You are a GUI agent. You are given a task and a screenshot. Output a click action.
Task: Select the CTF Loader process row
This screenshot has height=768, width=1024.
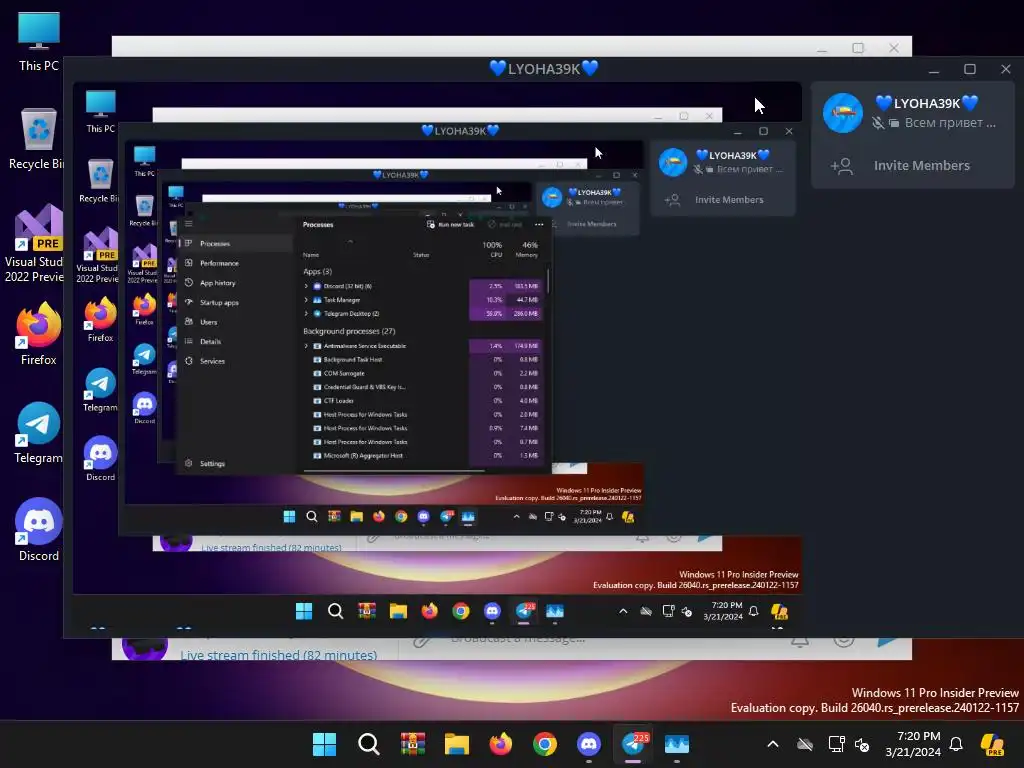tap(422, 401)
